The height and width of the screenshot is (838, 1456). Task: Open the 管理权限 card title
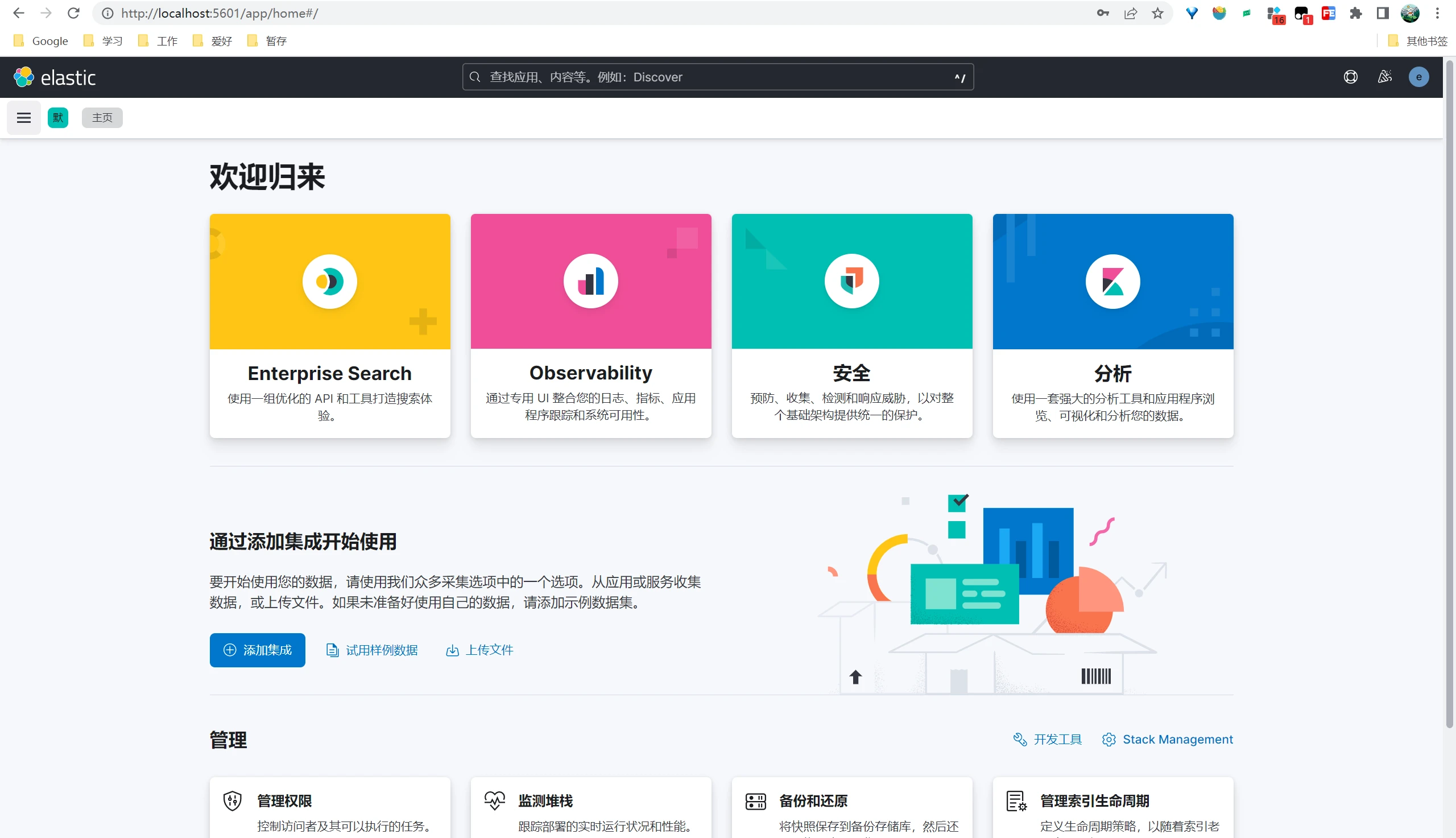pos(284,800)
